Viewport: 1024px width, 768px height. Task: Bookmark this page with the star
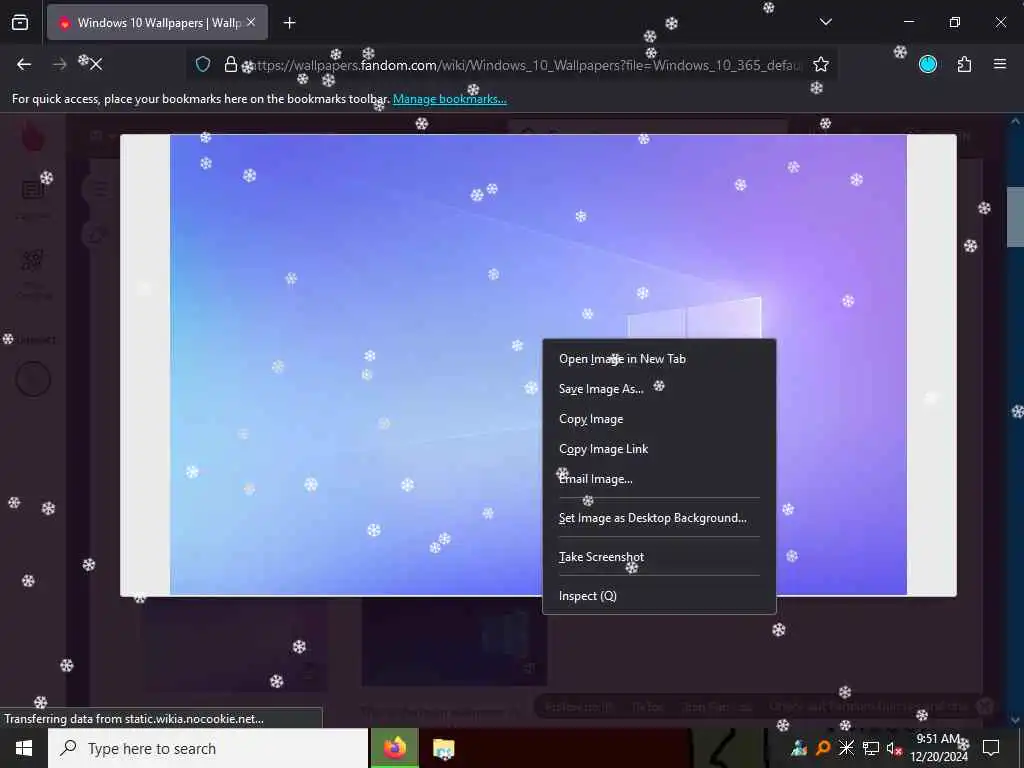(821, 64)
